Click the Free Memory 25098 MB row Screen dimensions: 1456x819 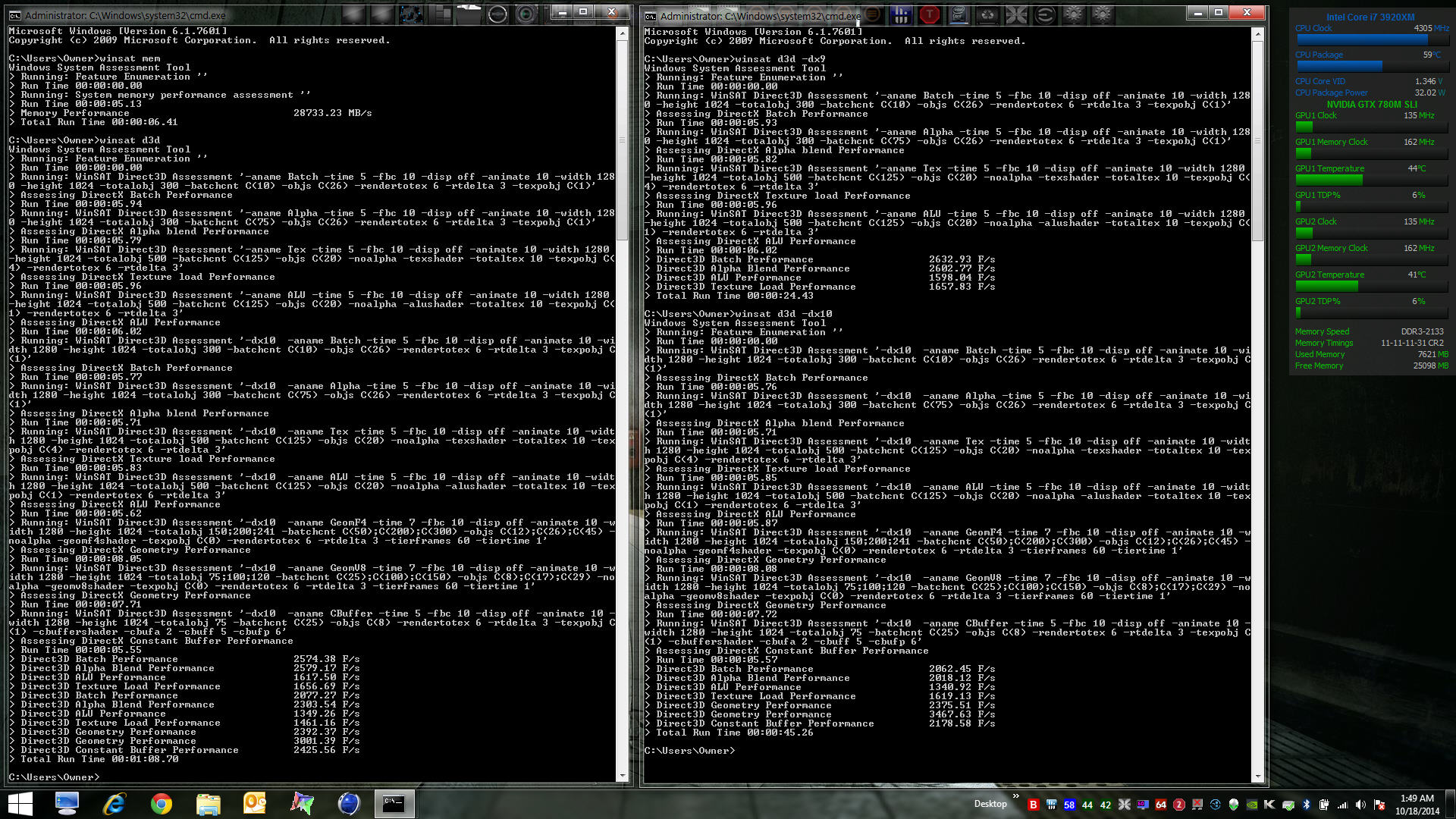(1371, 366)
